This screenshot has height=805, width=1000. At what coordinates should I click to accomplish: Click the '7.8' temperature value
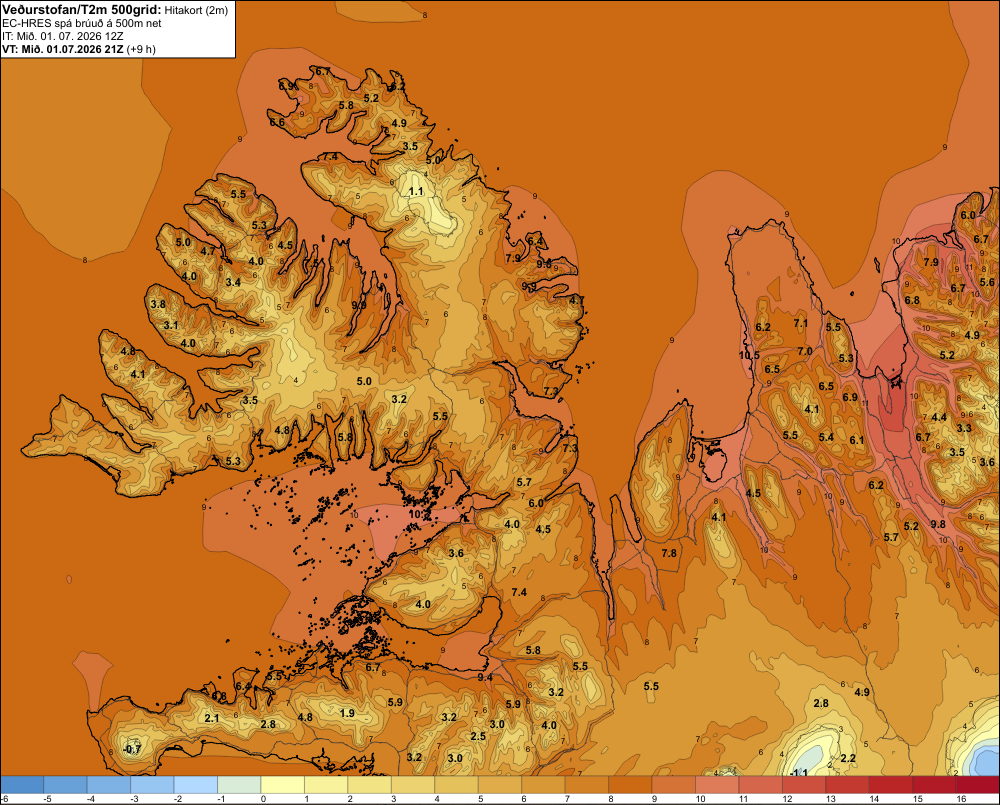[669, 553]
